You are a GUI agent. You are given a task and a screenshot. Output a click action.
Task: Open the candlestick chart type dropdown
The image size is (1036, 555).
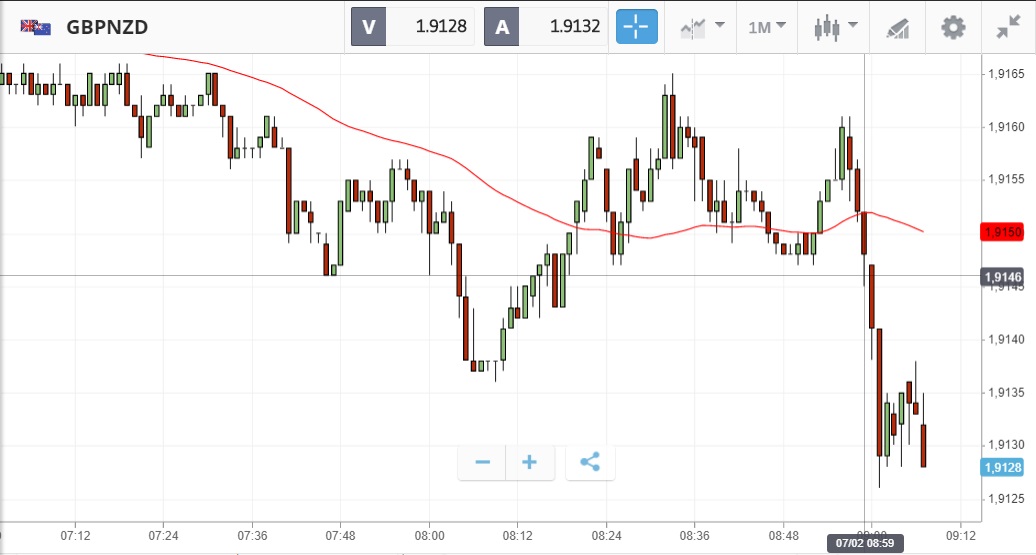click(x=836, y=27)
